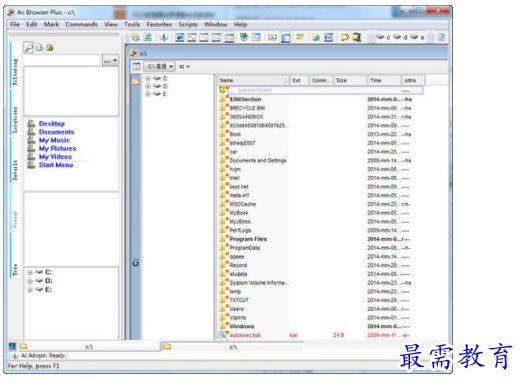The image size is (521, 388).
Task: Switch to drive c via toolbar drive icon
Action: click(x=383, y=37)
